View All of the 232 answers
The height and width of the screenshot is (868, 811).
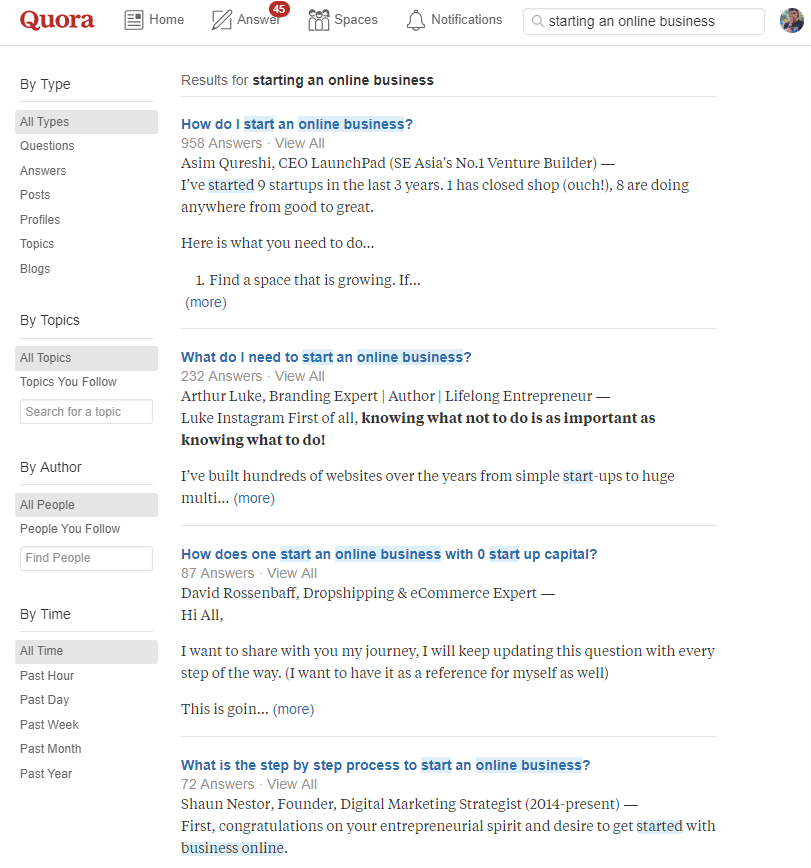point(299,376)
